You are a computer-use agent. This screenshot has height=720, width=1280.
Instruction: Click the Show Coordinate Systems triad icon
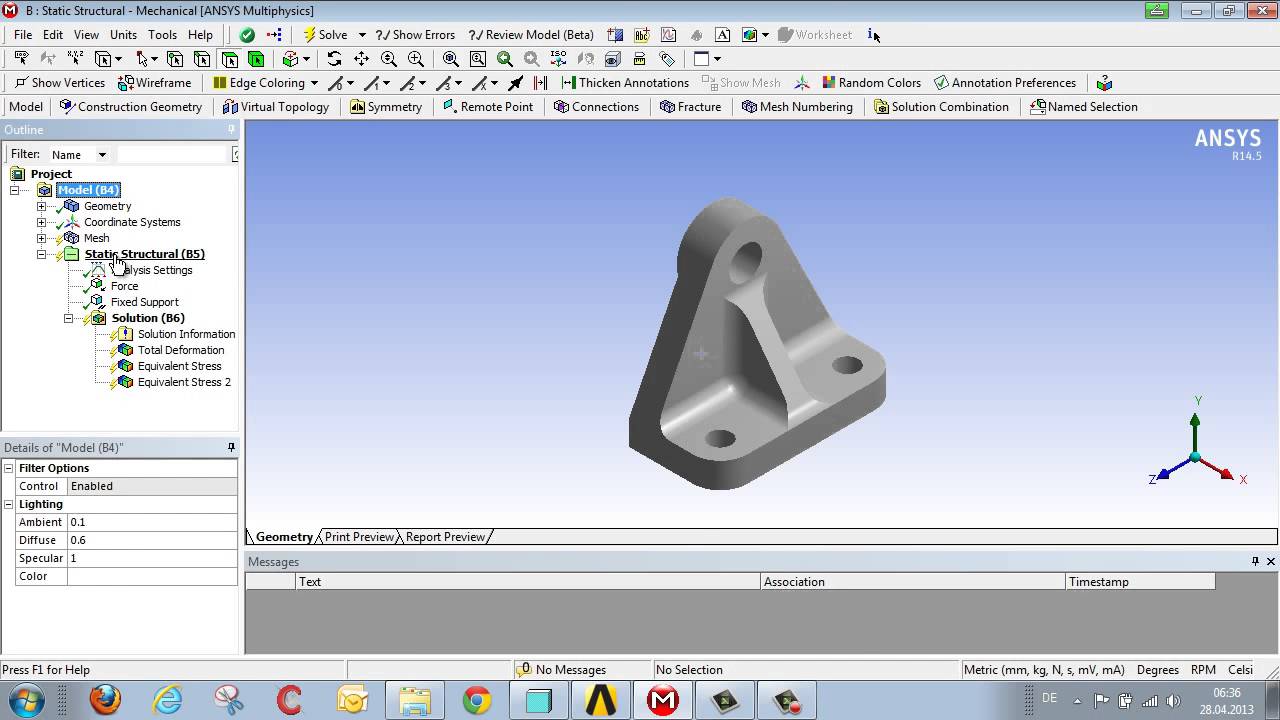point(801,82)
